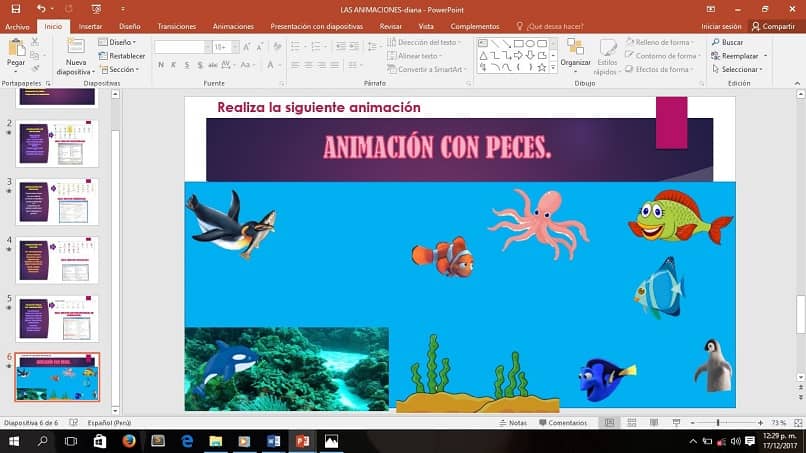Click the Buscar find button
The height and width of the screenshot is (453, 806).
[727, 42]
